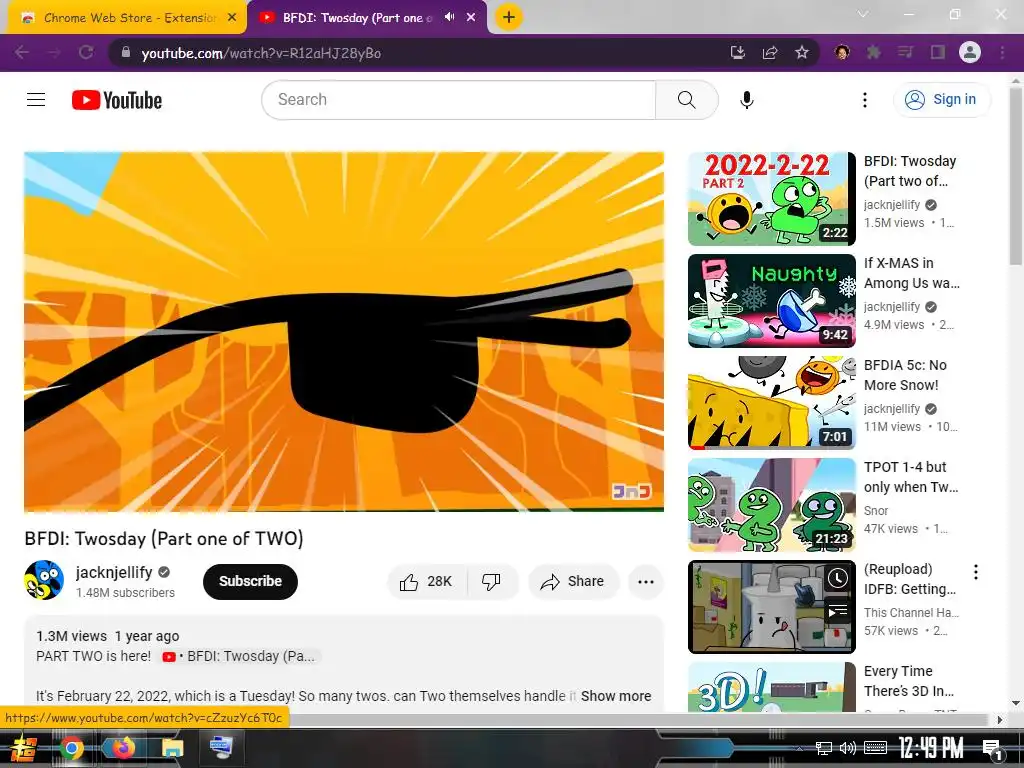The height and width of the screenshot is (768, 1024).
Task: Mute tab using speaker icon
Action: 449,17
